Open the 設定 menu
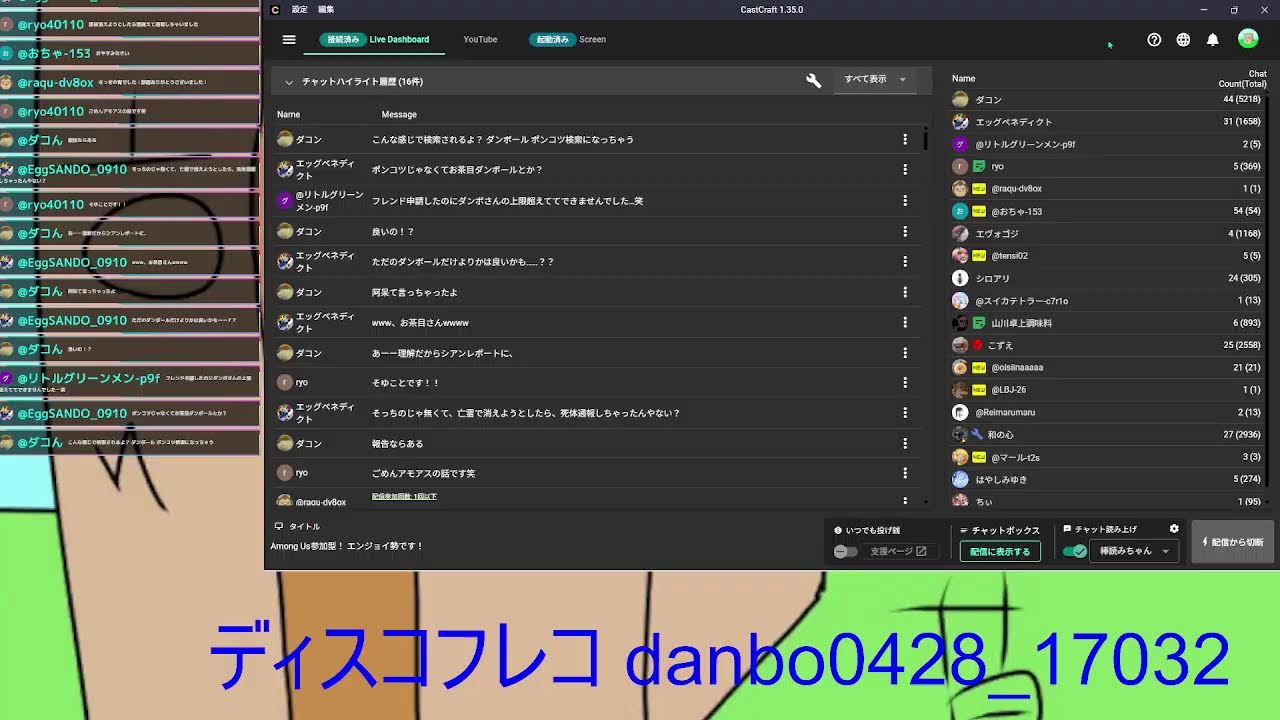 coord(300,10)
